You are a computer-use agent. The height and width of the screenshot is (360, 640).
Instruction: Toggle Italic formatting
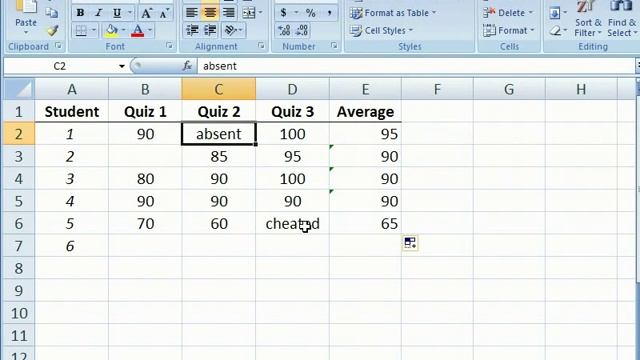98,13
